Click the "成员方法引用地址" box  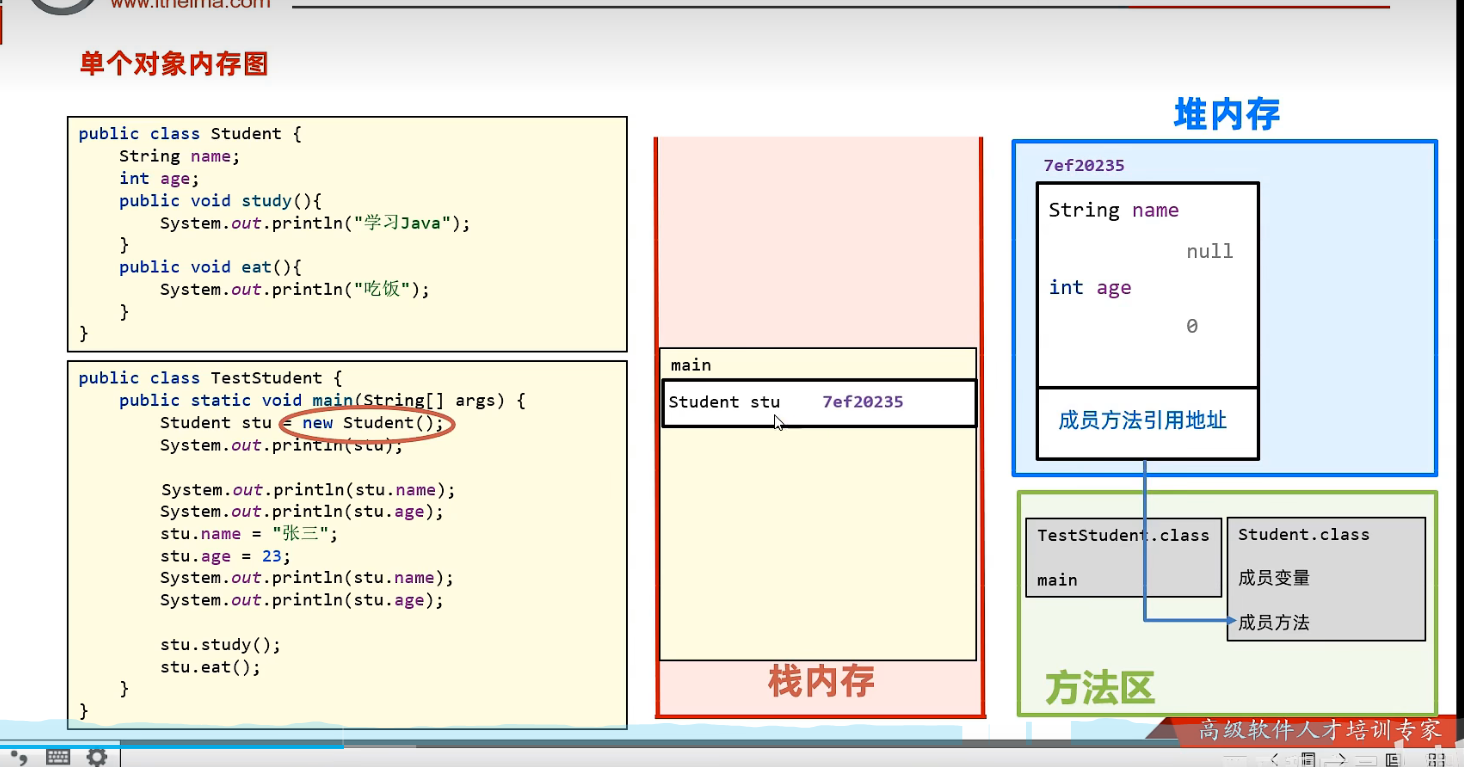click(1147, 423)
